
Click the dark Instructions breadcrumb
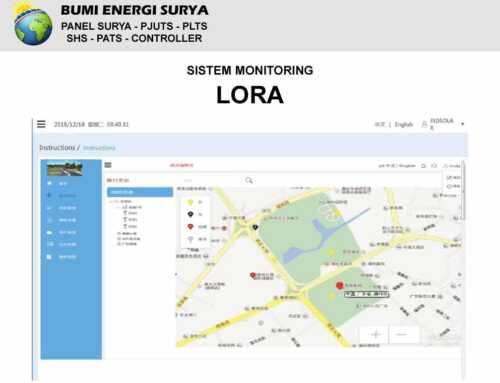pos(57,147)
